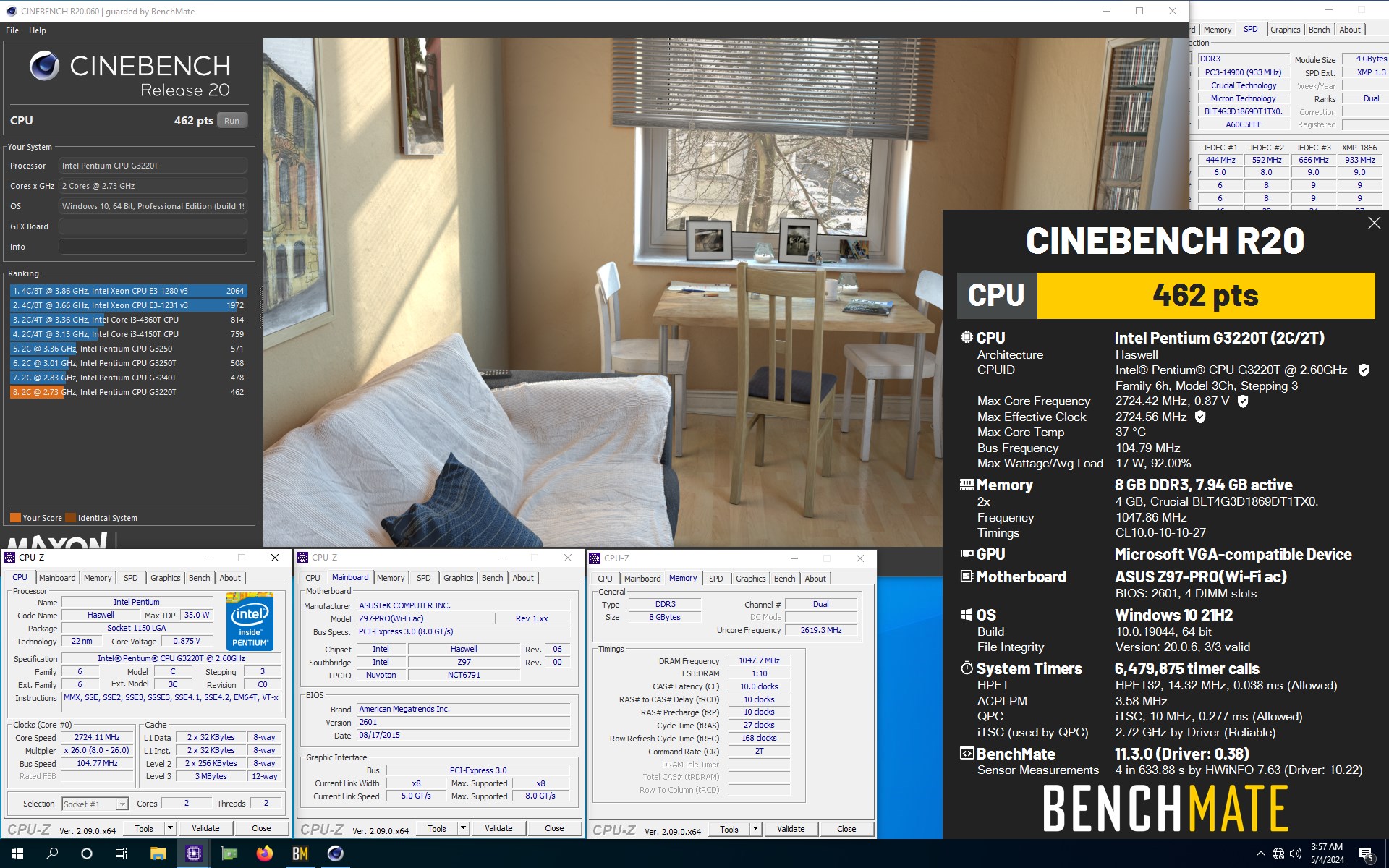Click Close button in the Memory CPU-Z window
The image size is (1389, 868).
tap(846, 829)
